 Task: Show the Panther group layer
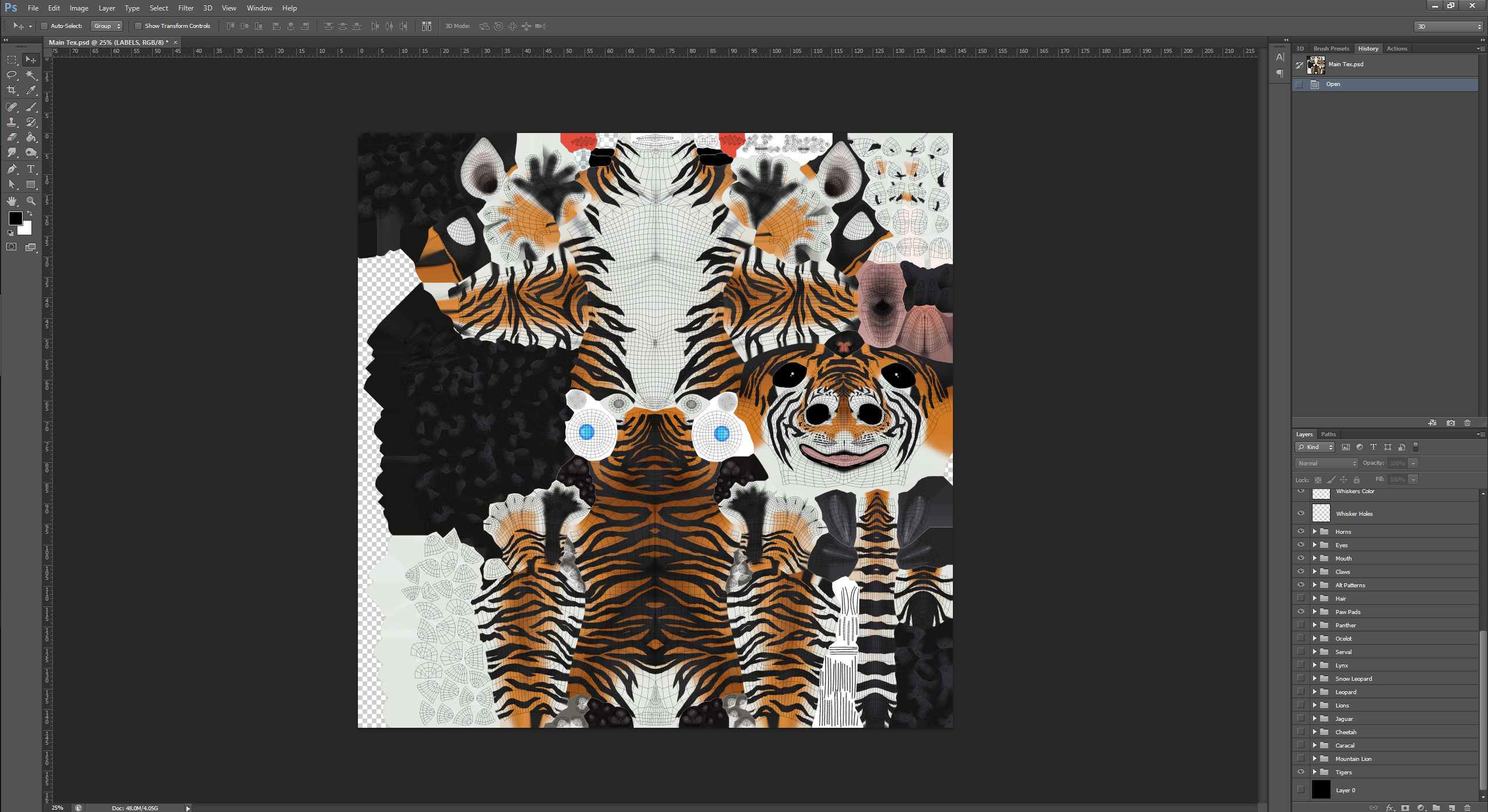1301,625
